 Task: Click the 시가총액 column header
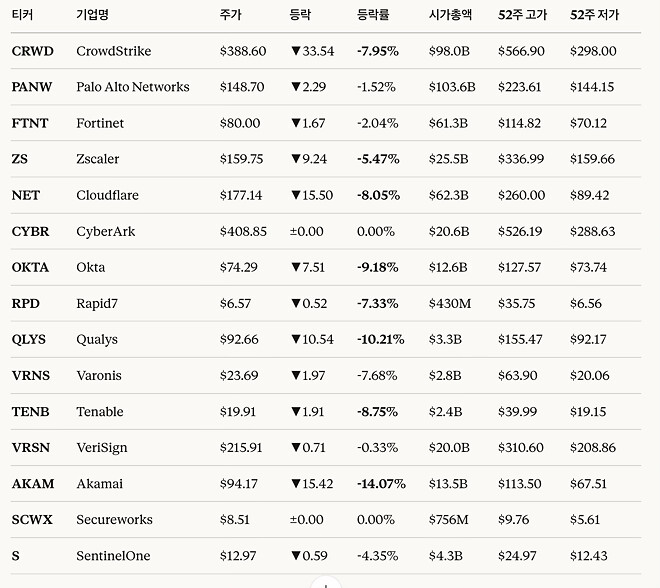coord(449,16)
